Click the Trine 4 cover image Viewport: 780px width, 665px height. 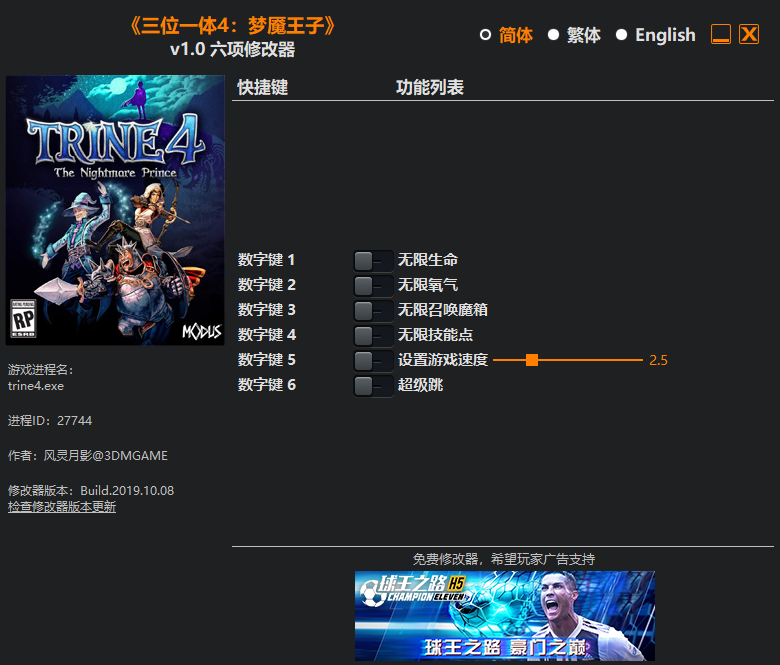pos(115,210)
